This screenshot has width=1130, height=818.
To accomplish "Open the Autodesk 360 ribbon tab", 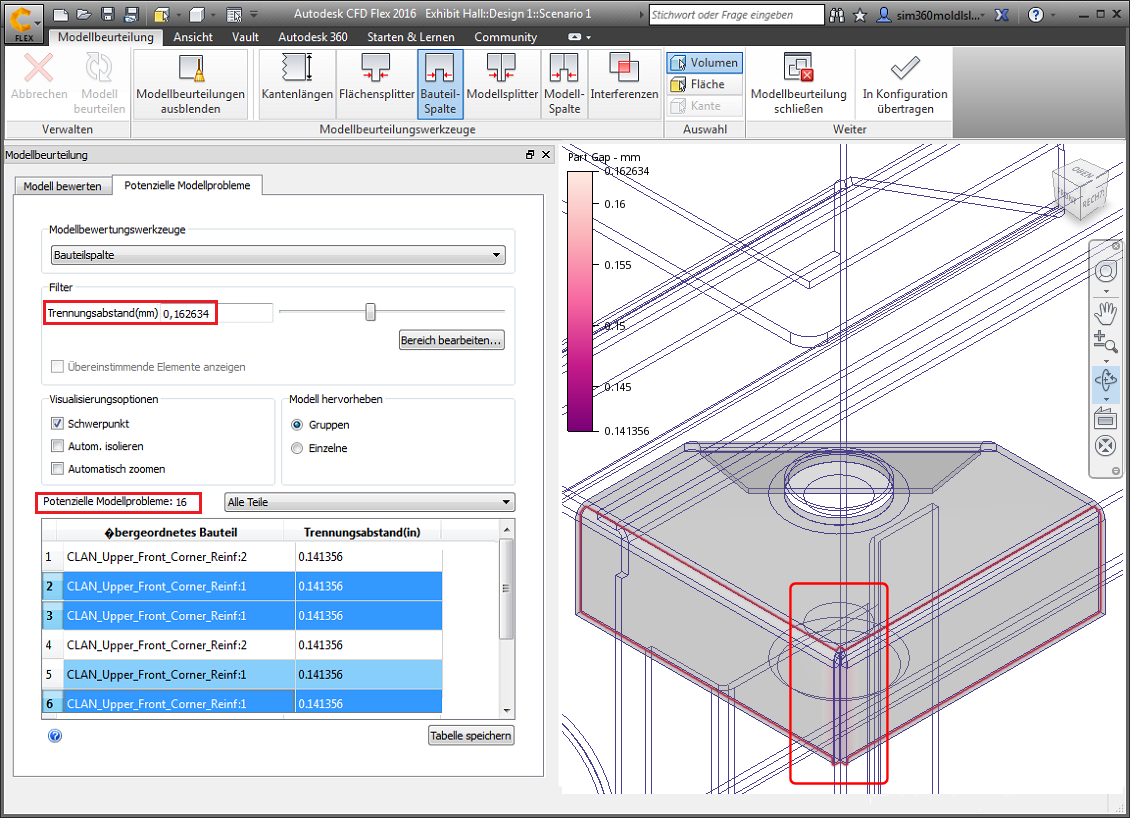I will pos(313,37).
